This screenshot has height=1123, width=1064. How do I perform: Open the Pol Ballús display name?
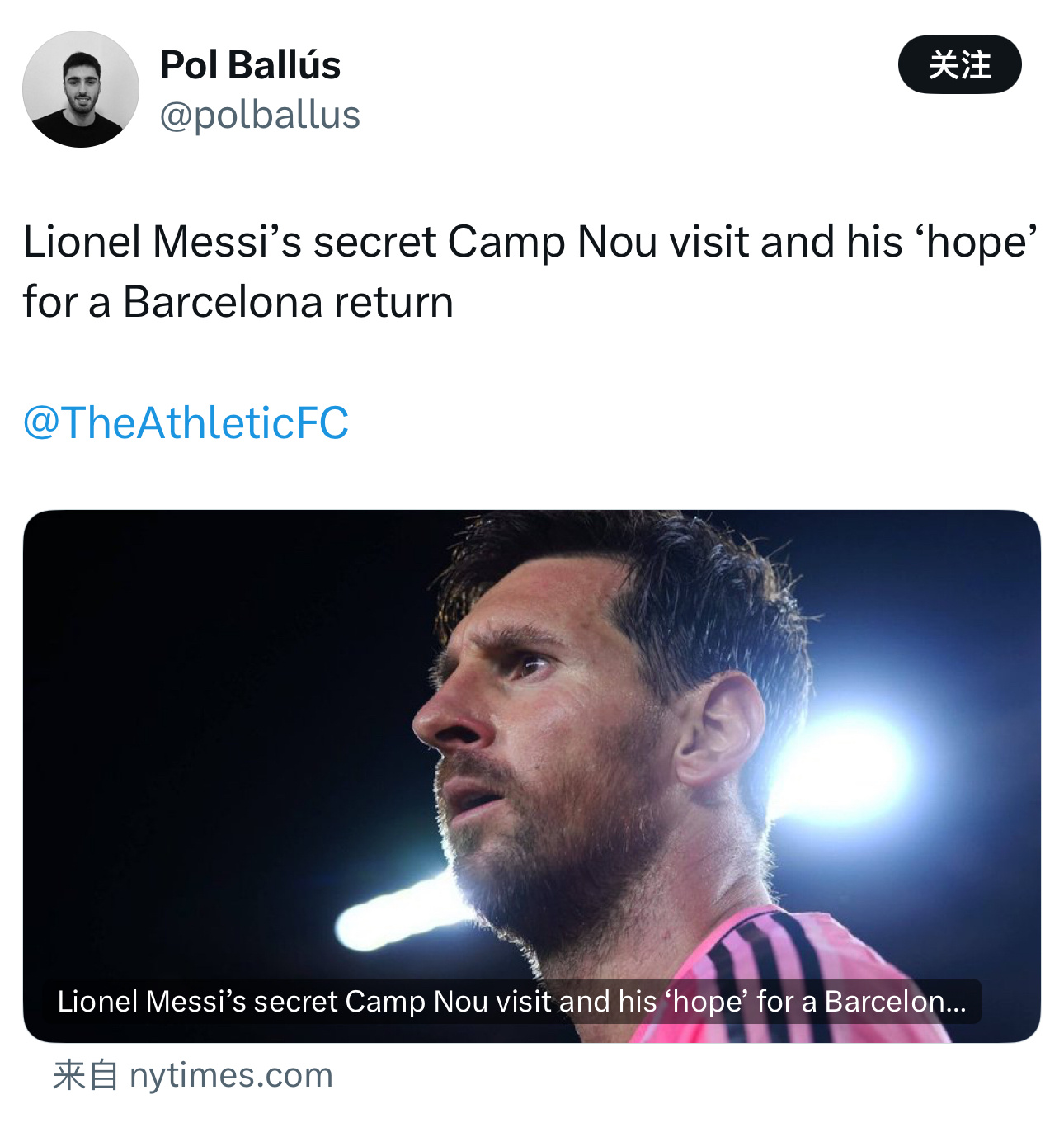point(250,65)
